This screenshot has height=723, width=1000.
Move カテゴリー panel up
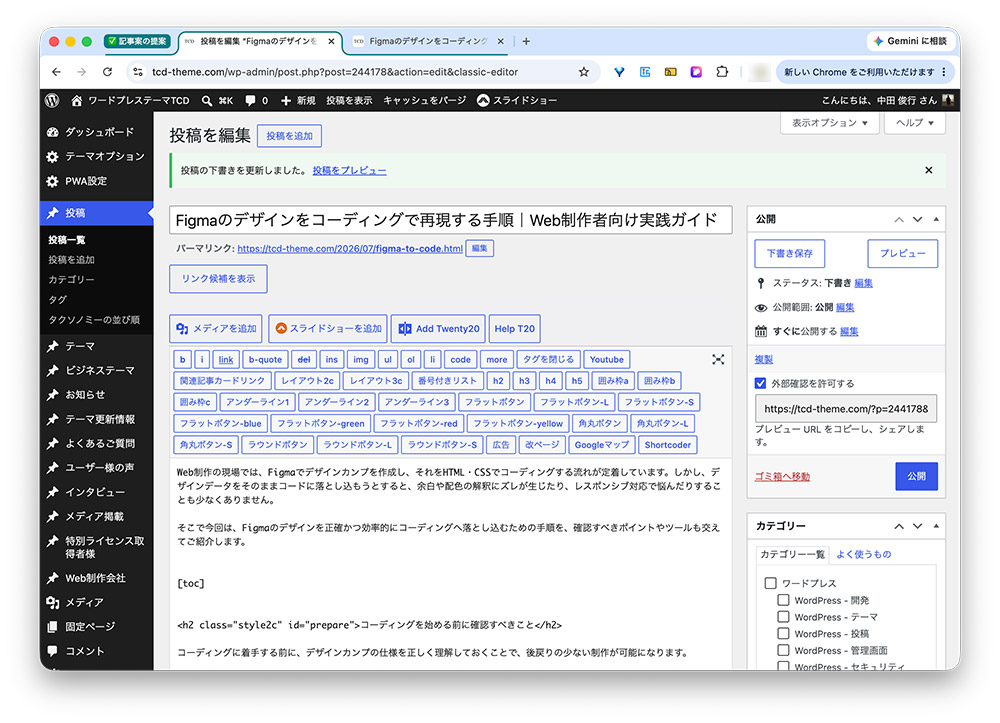pyautogui.click(x=899, y=526)
